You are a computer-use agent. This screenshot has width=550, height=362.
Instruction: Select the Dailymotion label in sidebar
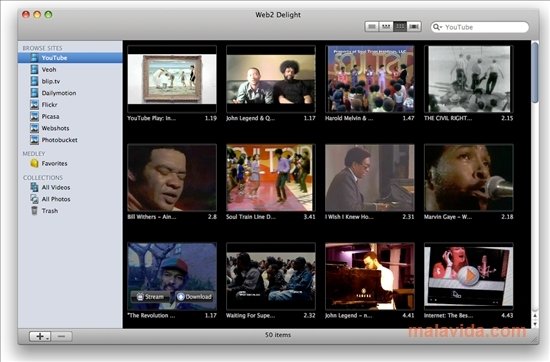[x=59, y=93]
